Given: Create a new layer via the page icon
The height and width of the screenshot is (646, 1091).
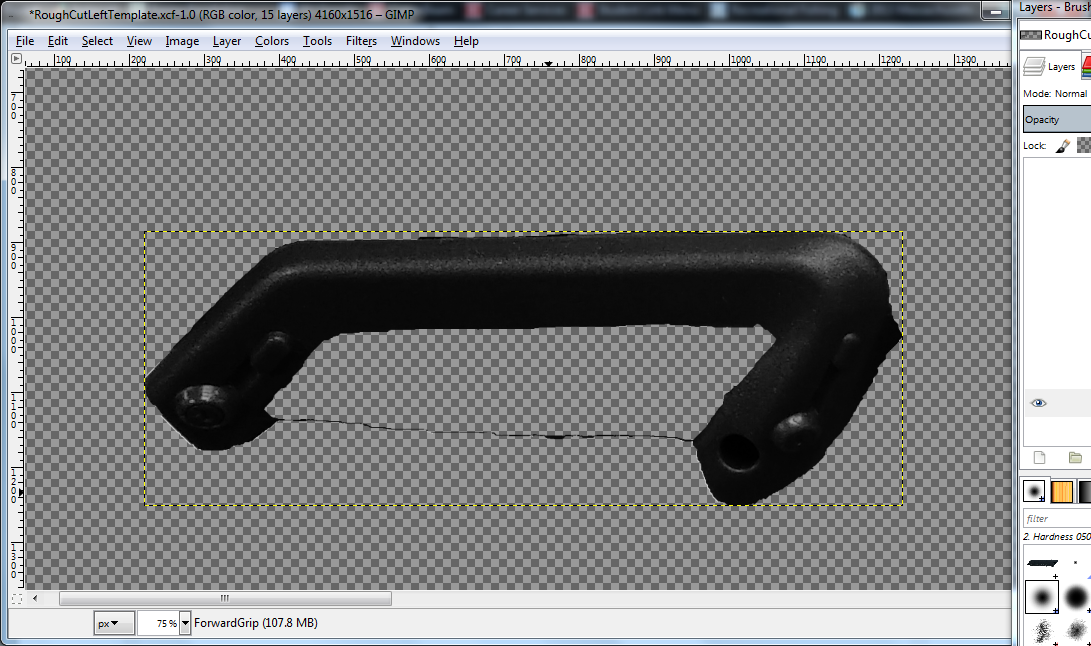Looking at the screenshot, I should (1037, 457).
